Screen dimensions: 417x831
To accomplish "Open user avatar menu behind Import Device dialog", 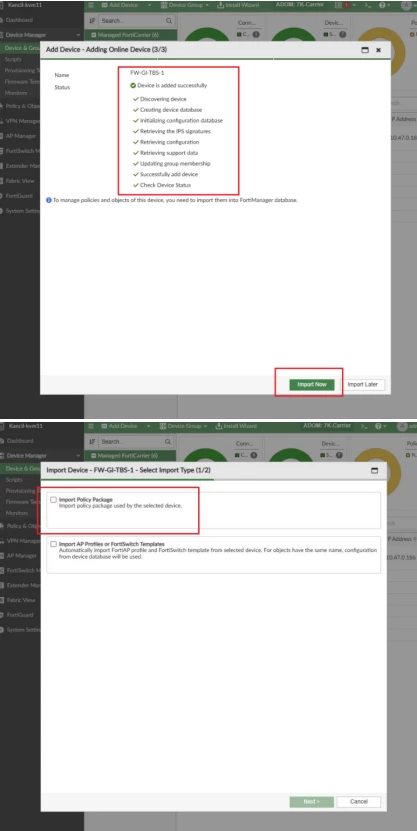I will click(x=403, y=426).
